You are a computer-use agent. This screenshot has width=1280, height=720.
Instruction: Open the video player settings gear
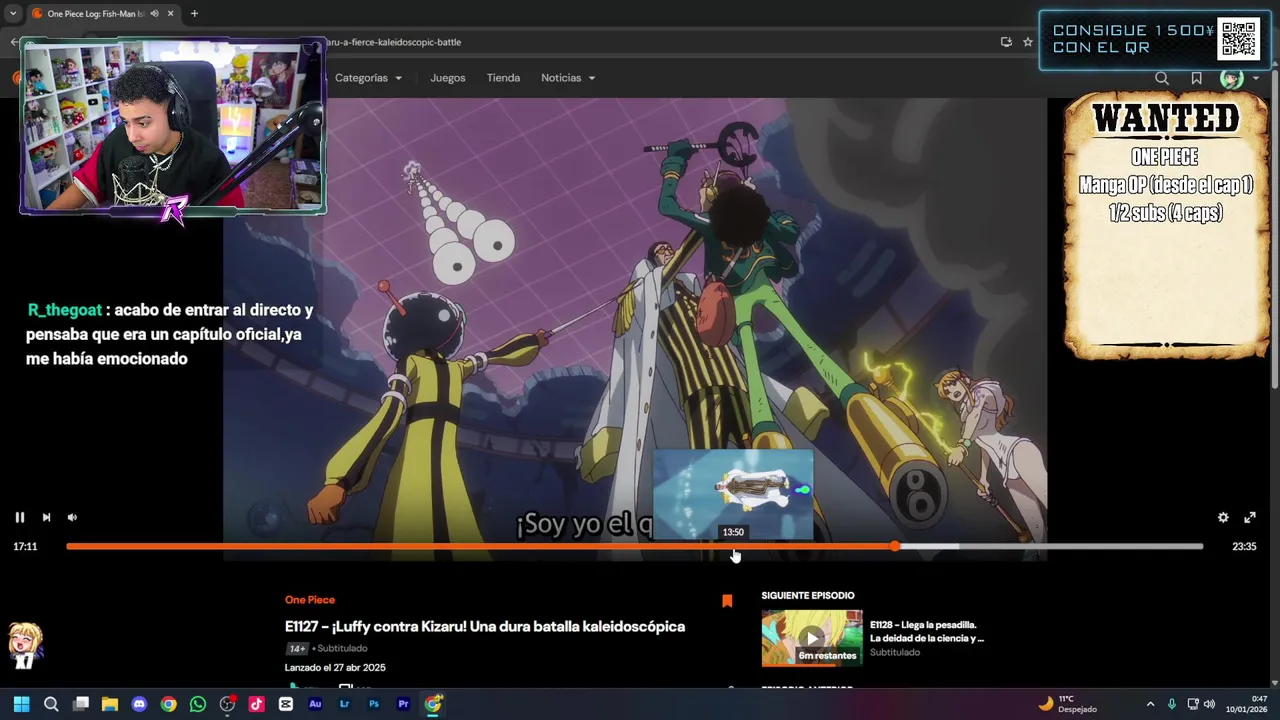pyautogui.click(x=1223, y=517)
